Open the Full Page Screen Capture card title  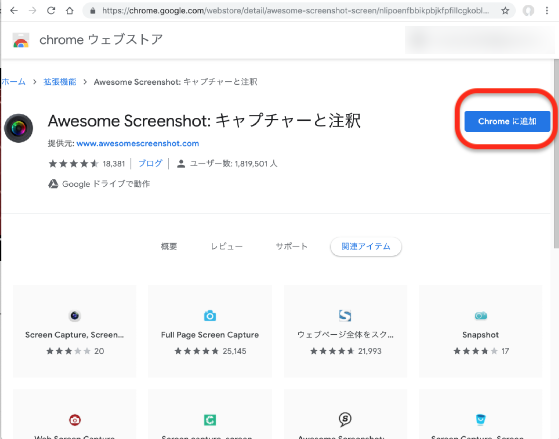(x=210, y=335)
